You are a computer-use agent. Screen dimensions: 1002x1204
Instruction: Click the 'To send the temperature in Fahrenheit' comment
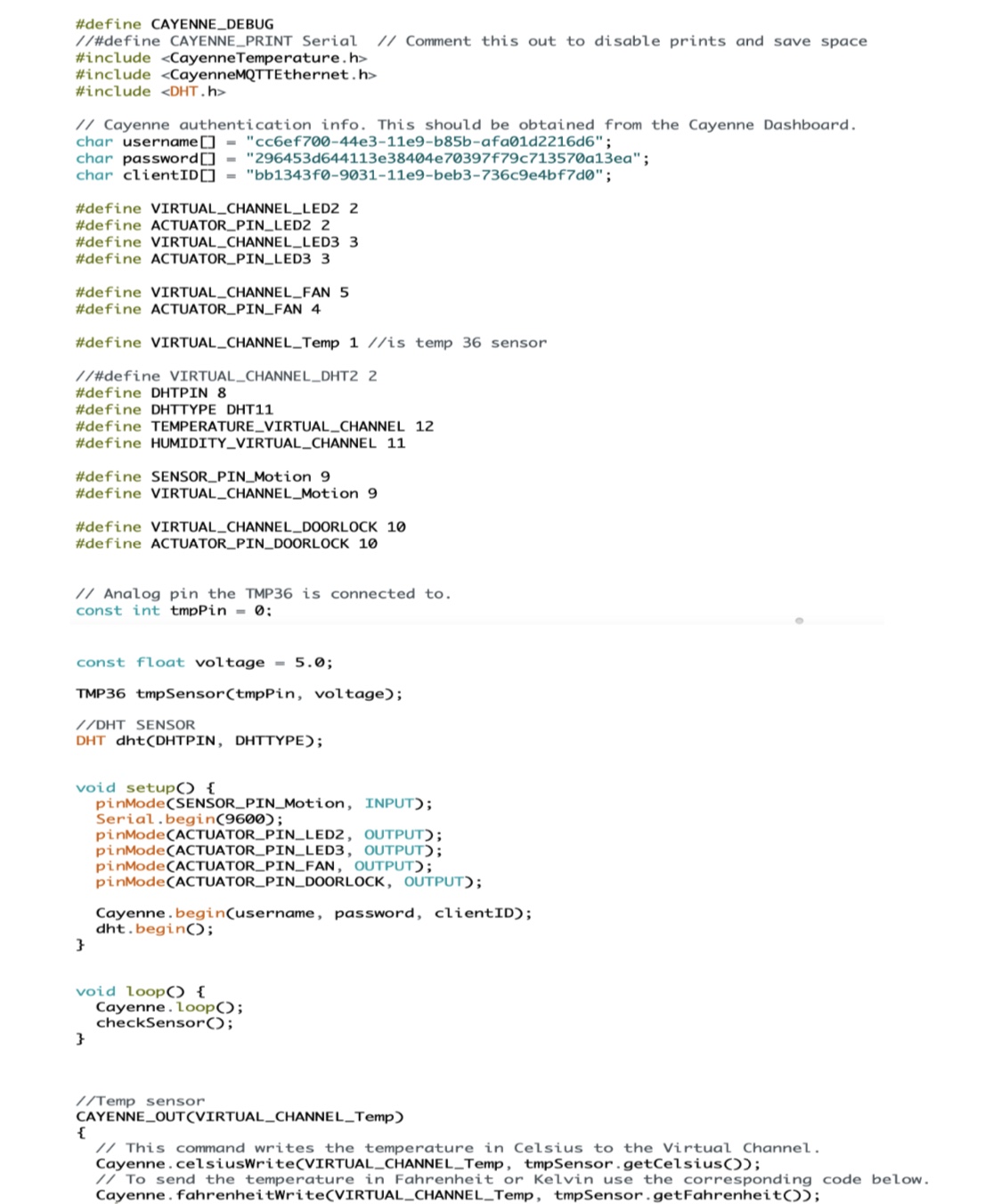tap(513, 1180)
